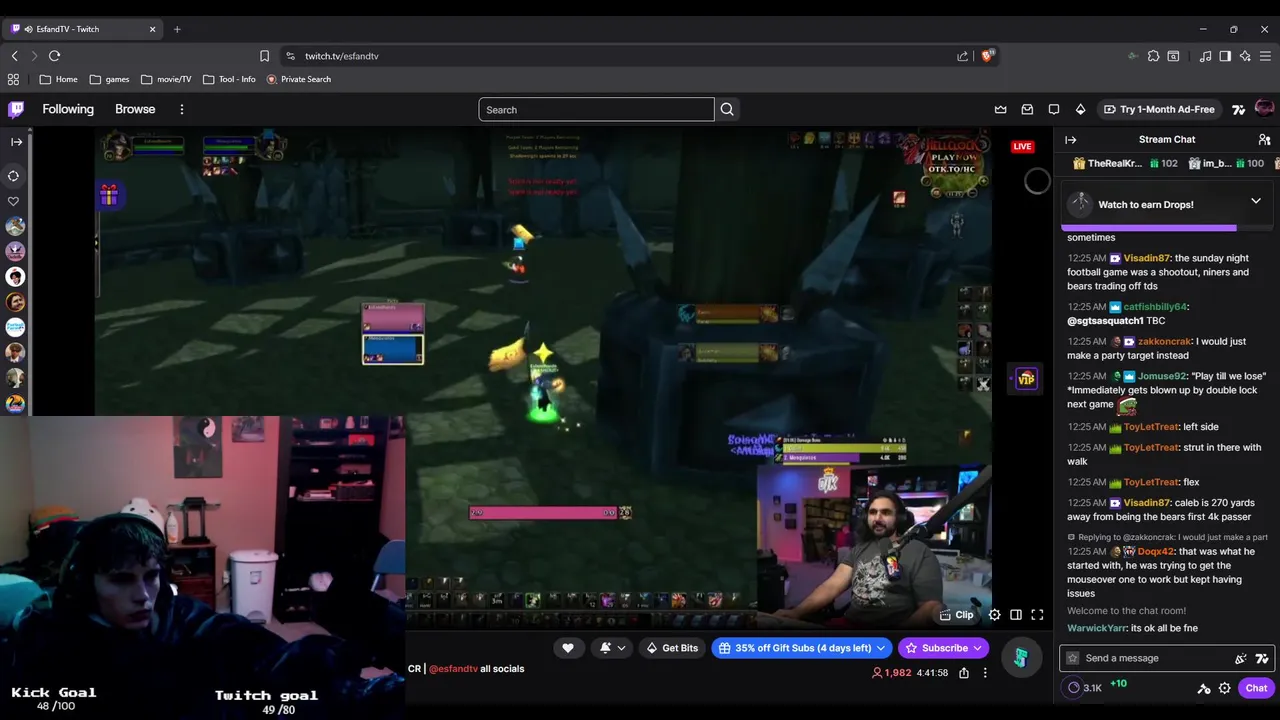Share the stream with the share icon

[x=964, y=673]
